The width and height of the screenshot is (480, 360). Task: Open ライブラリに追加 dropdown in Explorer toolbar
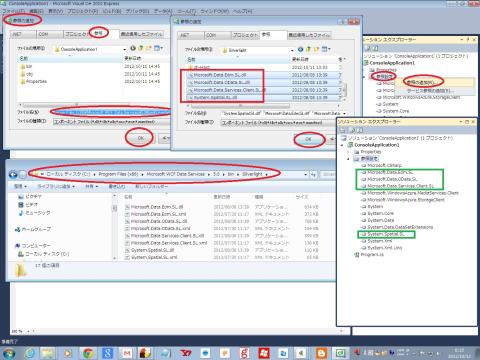coord(56,186)
